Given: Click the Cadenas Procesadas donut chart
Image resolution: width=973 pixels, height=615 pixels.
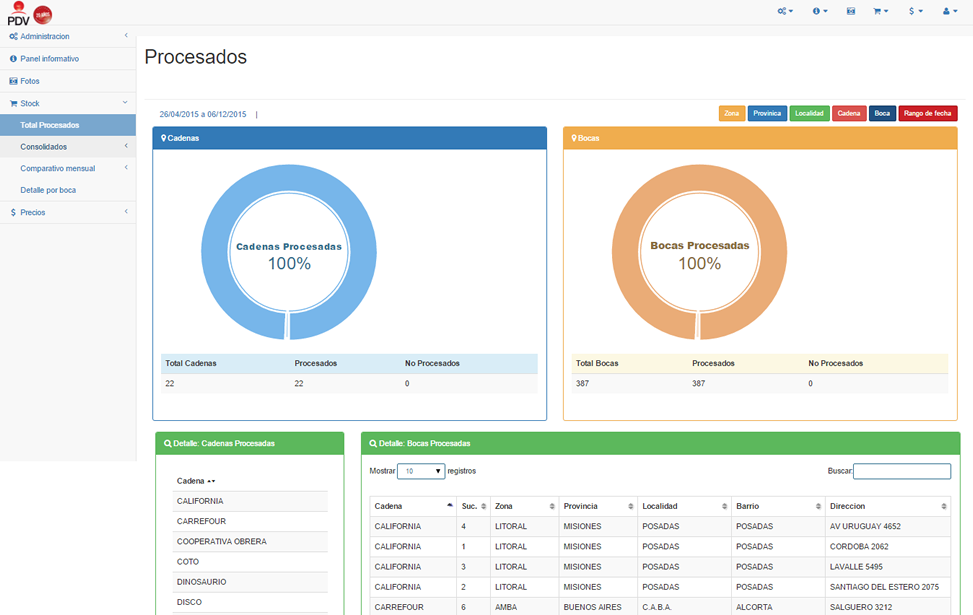Looking at the screenshot, I should [x=289, y=252].
